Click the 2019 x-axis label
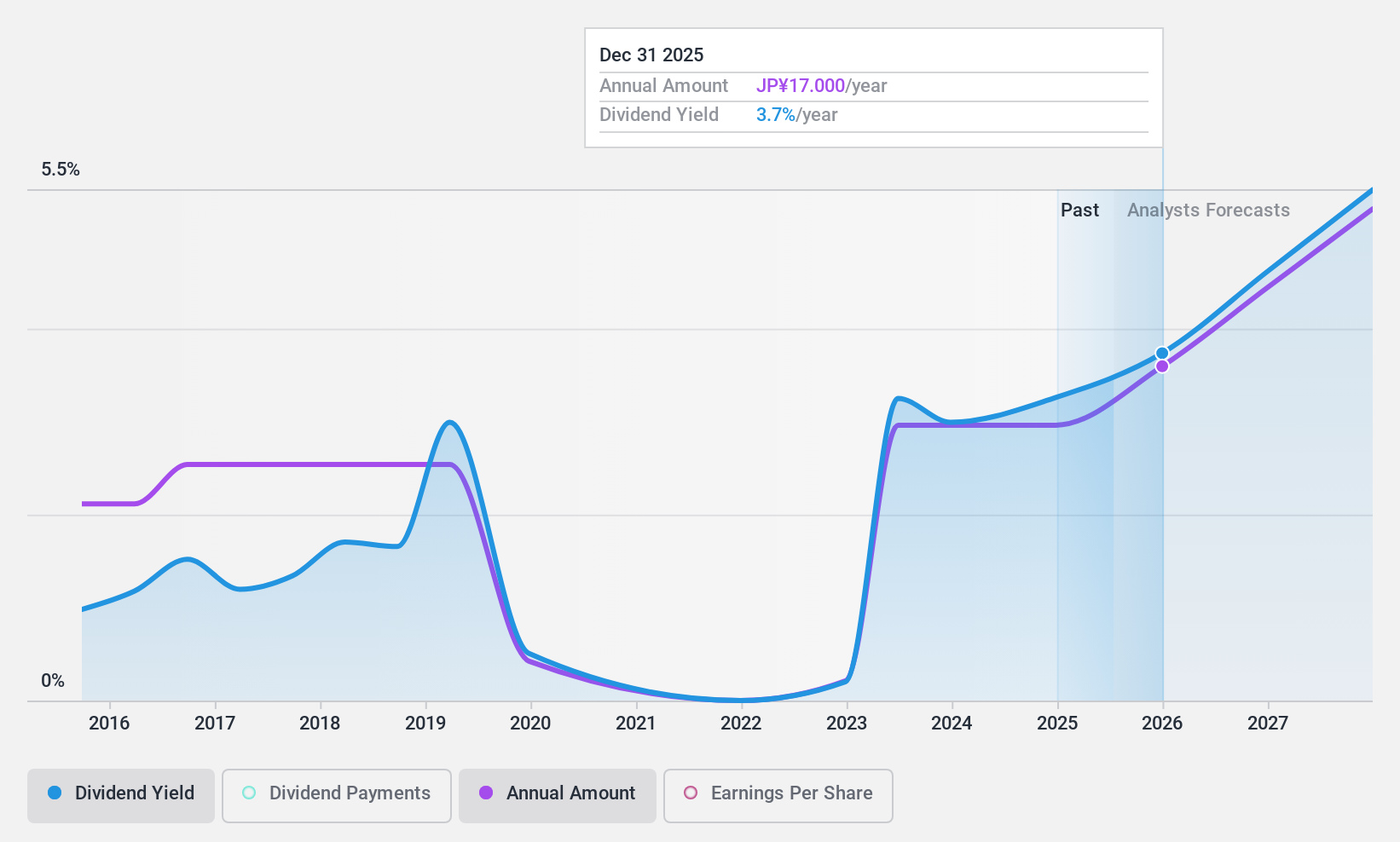 (425, 724)
